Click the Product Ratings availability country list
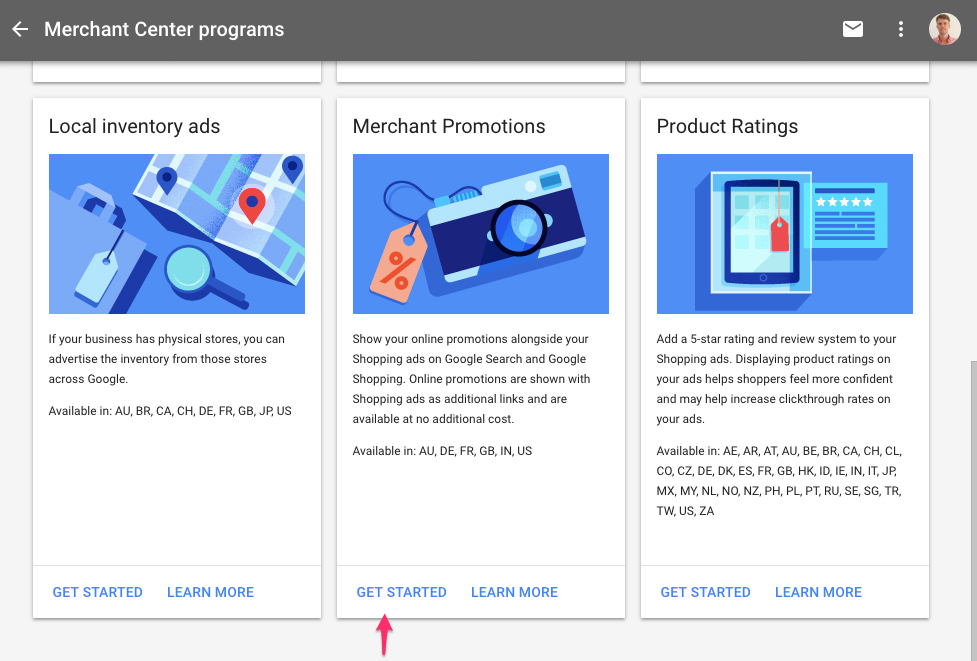The width and height of the screenshot is (977, 661). pos(779,480)
